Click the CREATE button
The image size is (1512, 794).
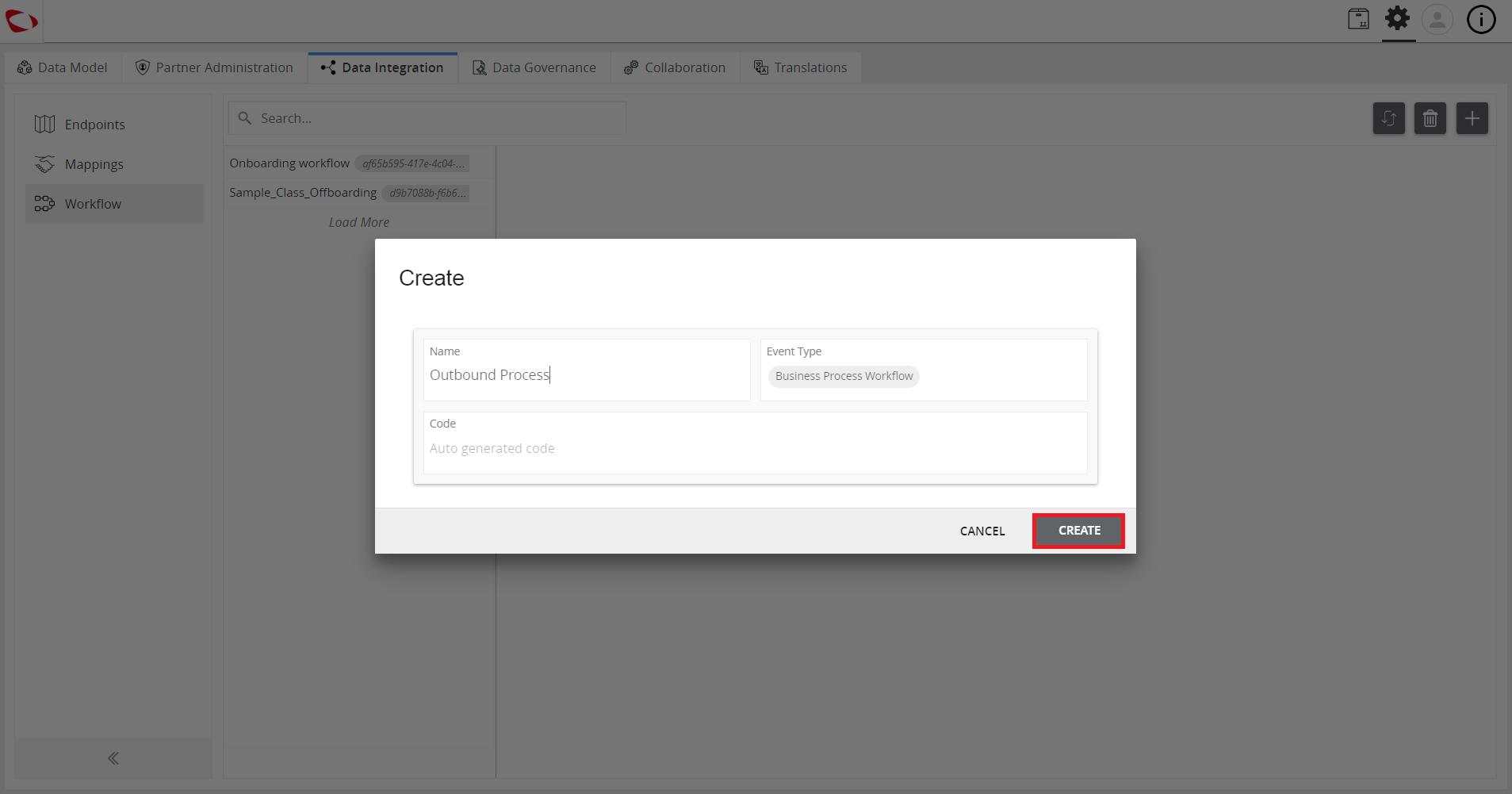(x=1079, y=531)
